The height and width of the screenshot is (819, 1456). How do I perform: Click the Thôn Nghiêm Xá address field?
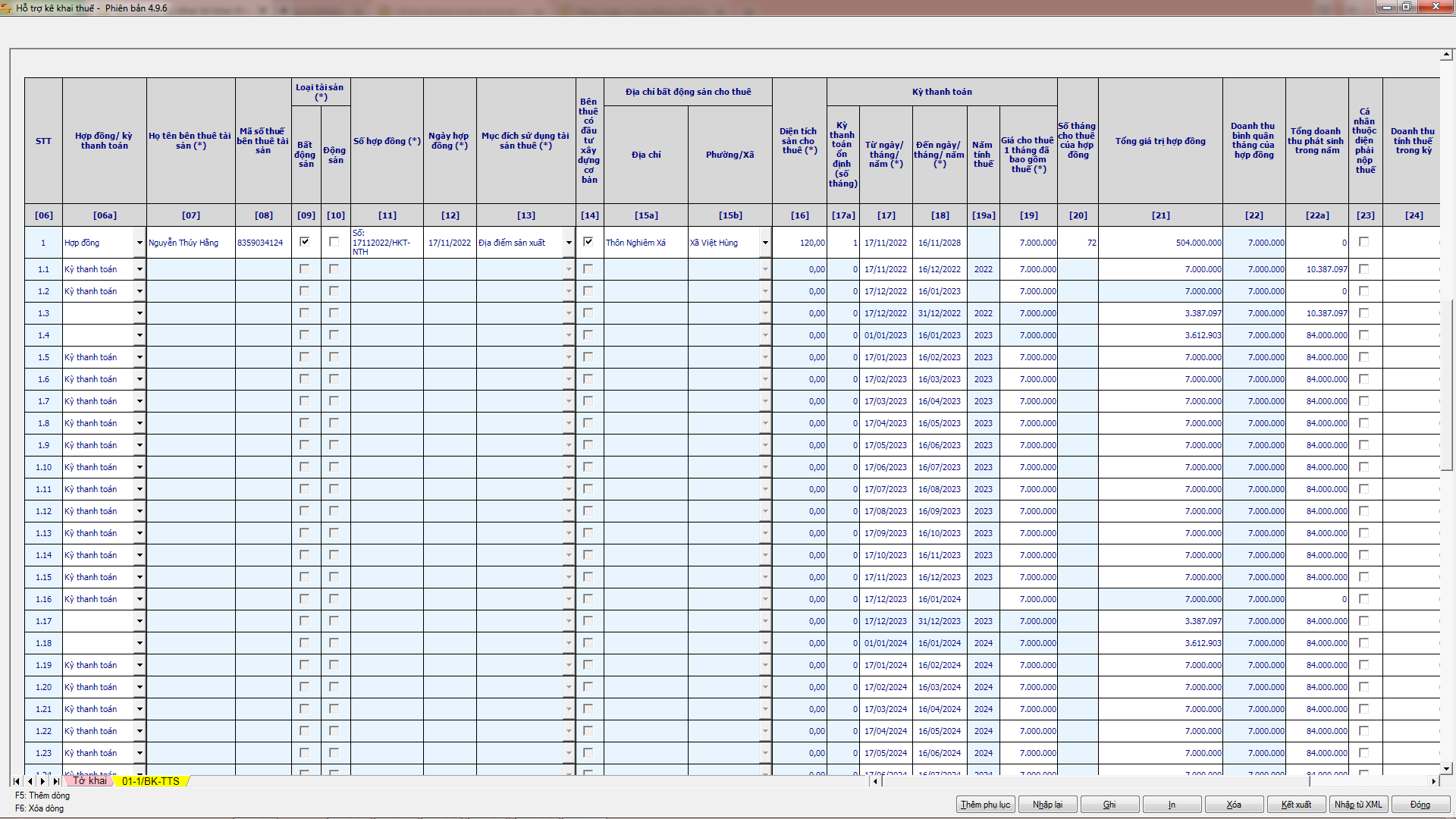pos(645,243)
